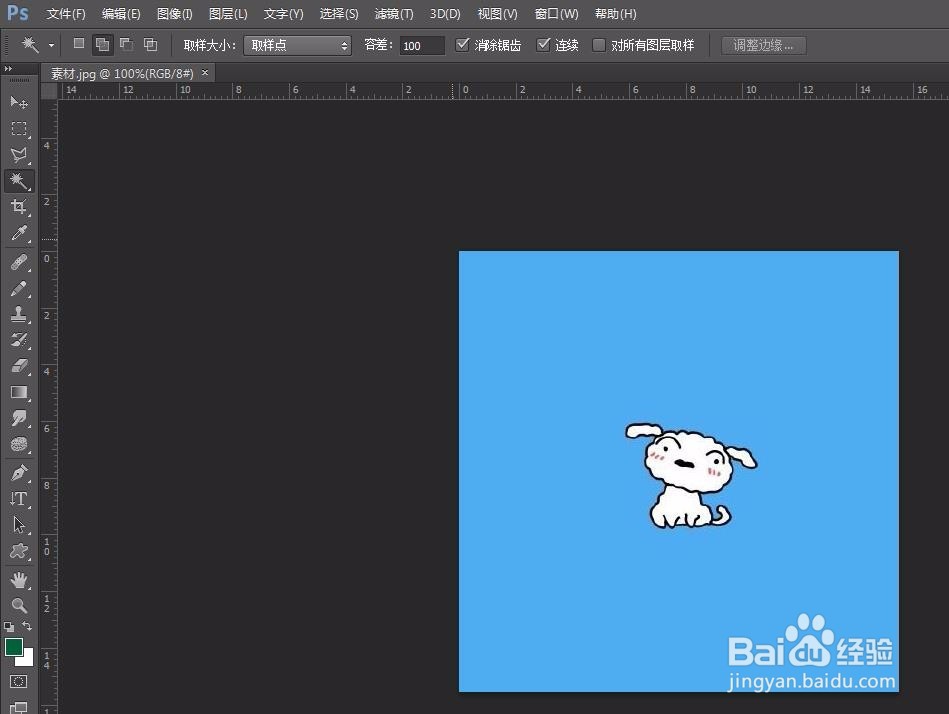Switch to the 素材.jpg document tab

point(122,73)
